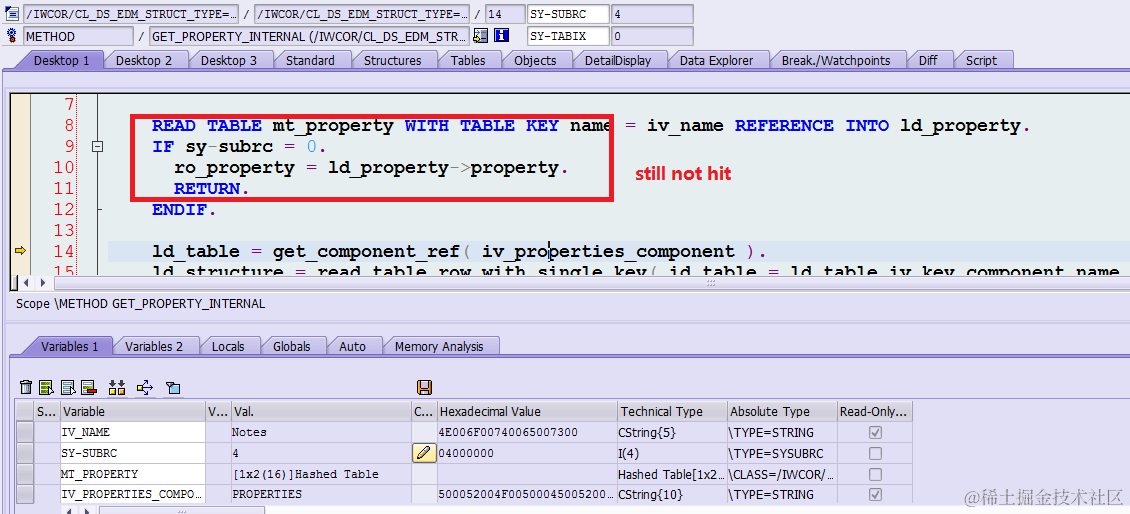Switch to Desktop 2 tab

[x=144, y=61]
